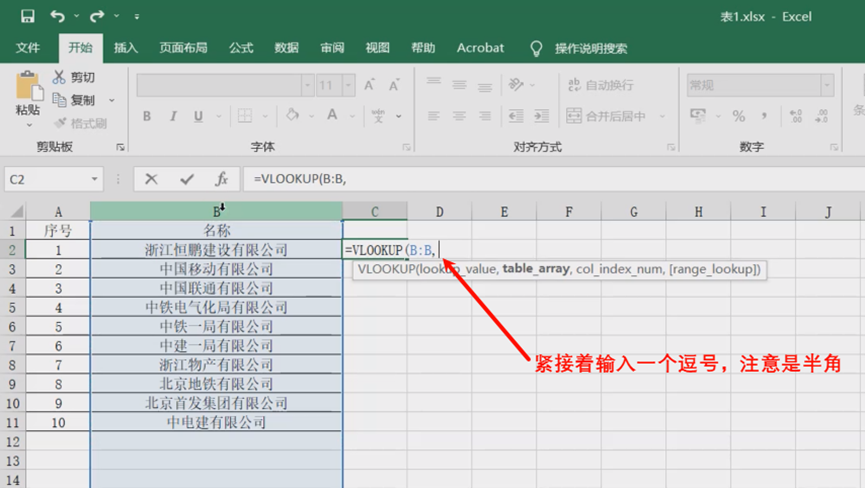865x488 pixels.
Task: Click the Comma Style icon
Action: point(764,116)
